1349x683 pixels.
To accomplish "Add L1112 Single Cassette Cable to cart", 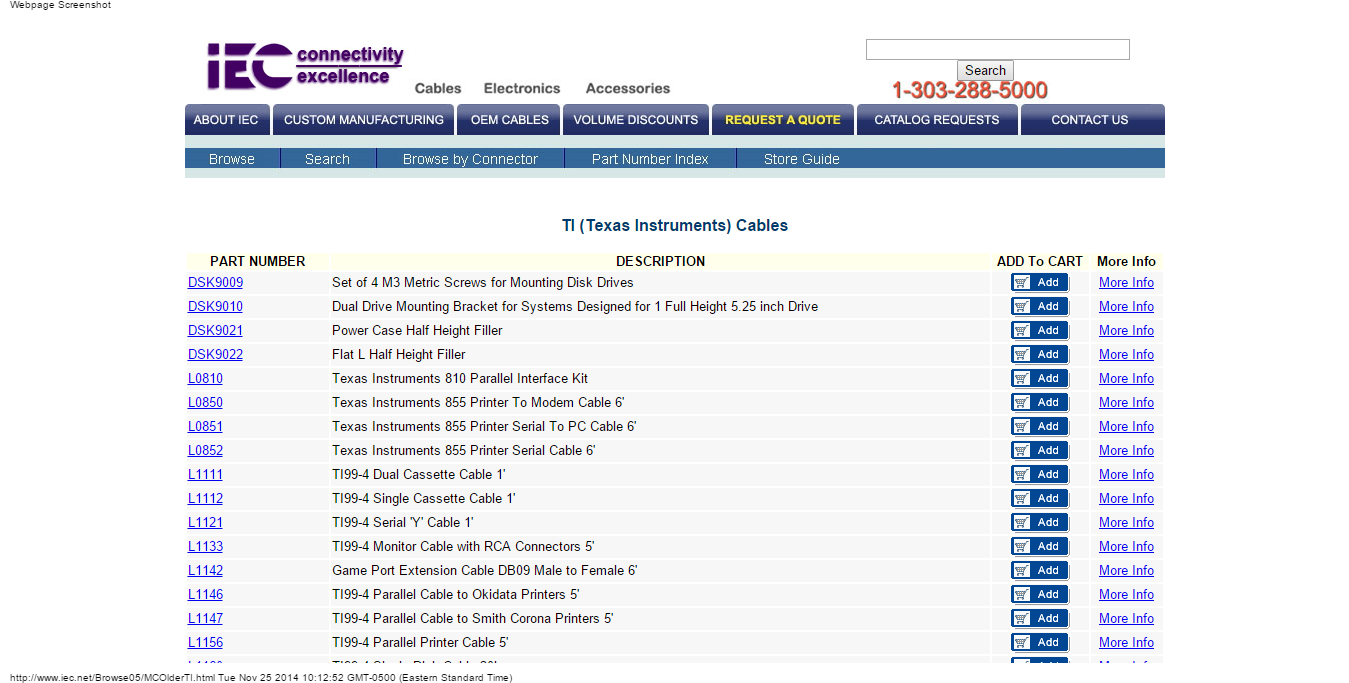I will (1039, 498).
